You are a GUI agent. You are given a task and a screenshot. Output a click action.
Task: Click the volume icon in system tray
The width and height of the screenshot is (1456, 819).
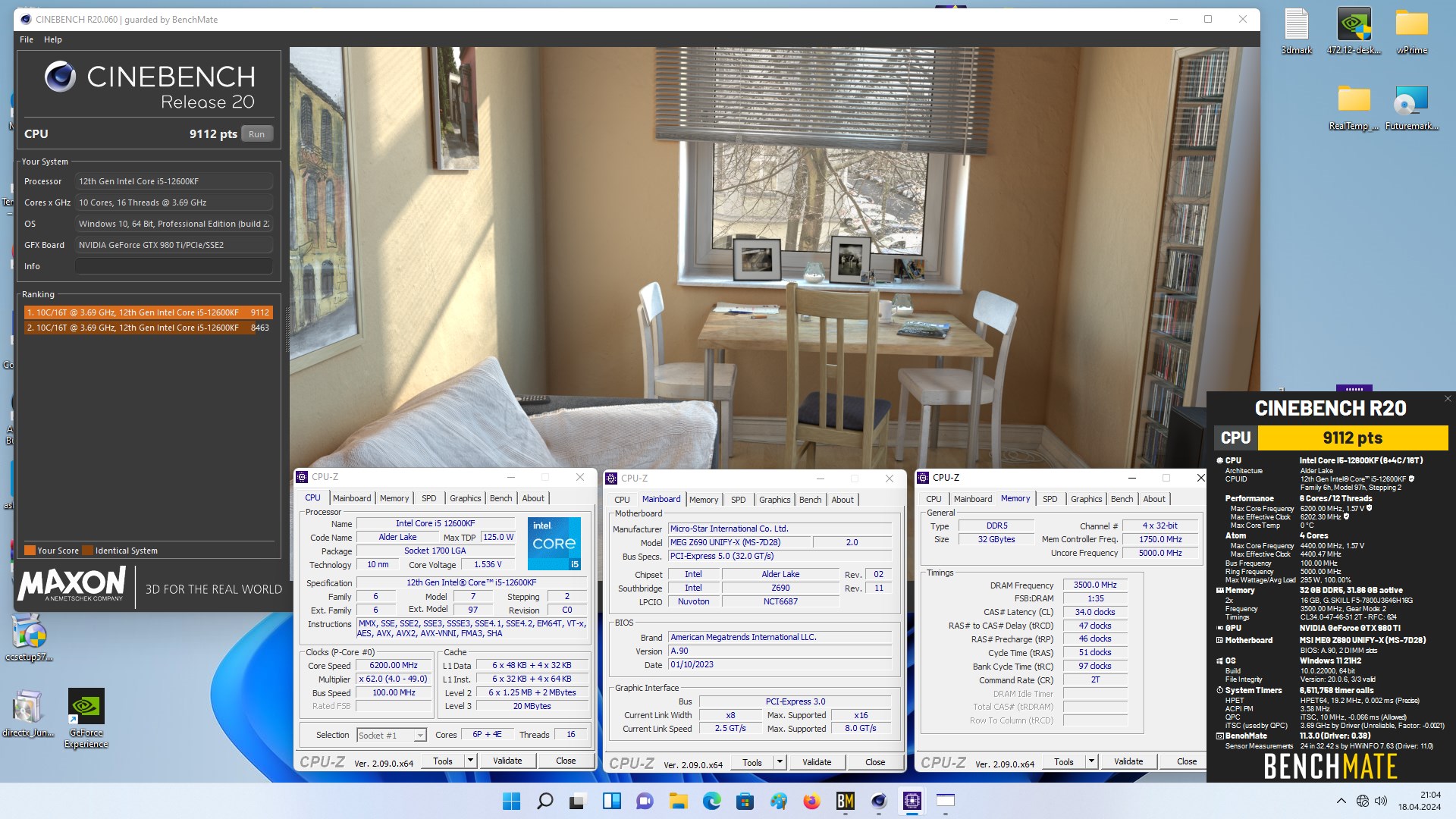(x=1381, y=801)
